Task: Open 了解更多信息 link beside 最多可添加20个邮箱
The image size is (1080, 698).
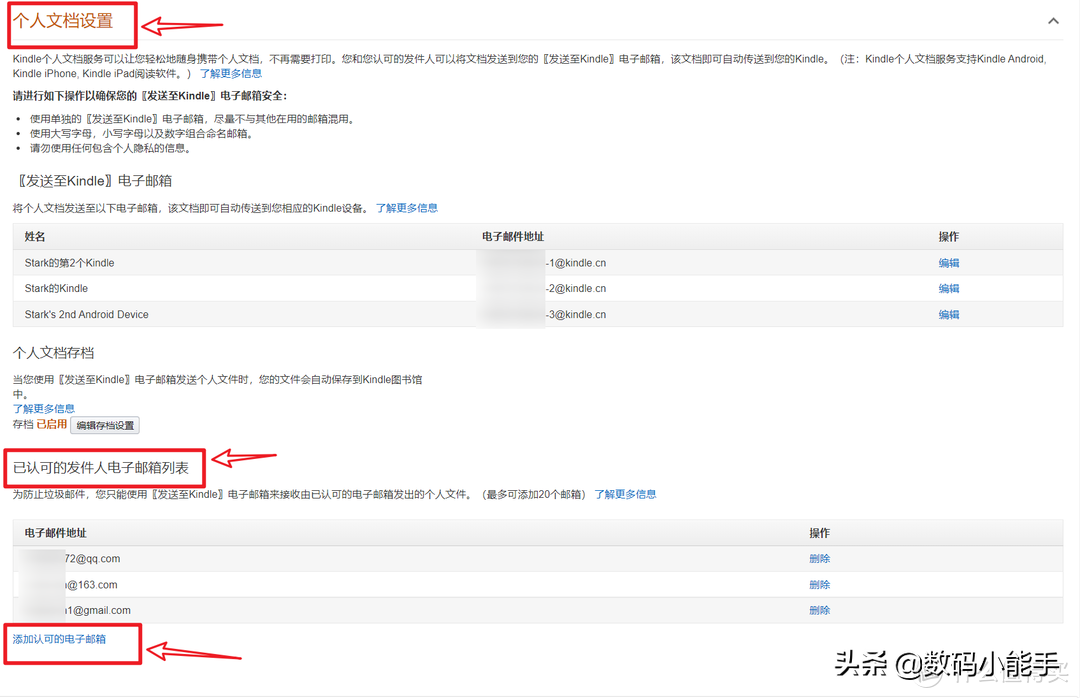Action: [x=625, y=494]
